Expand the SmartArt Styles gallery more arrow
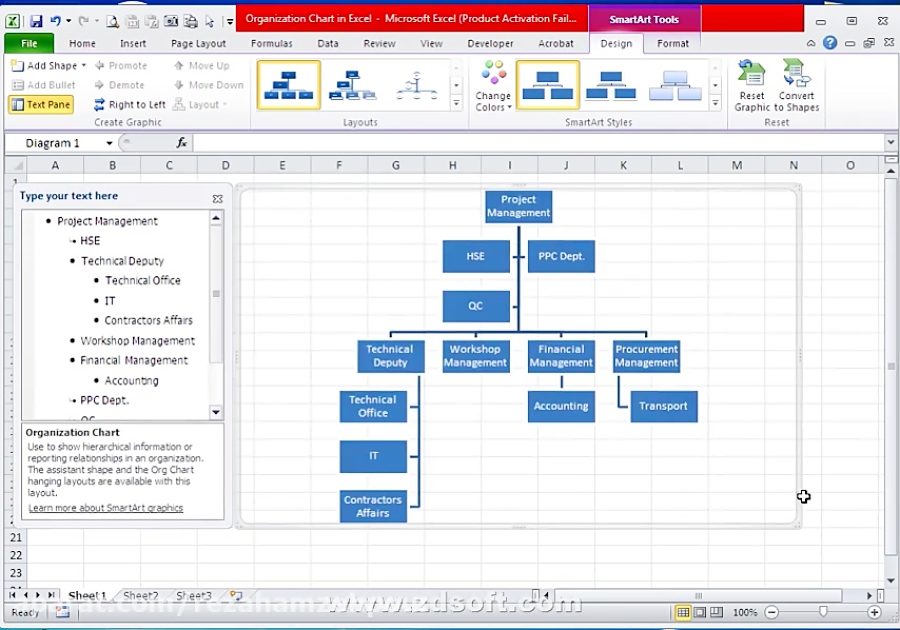 [715, 103]
